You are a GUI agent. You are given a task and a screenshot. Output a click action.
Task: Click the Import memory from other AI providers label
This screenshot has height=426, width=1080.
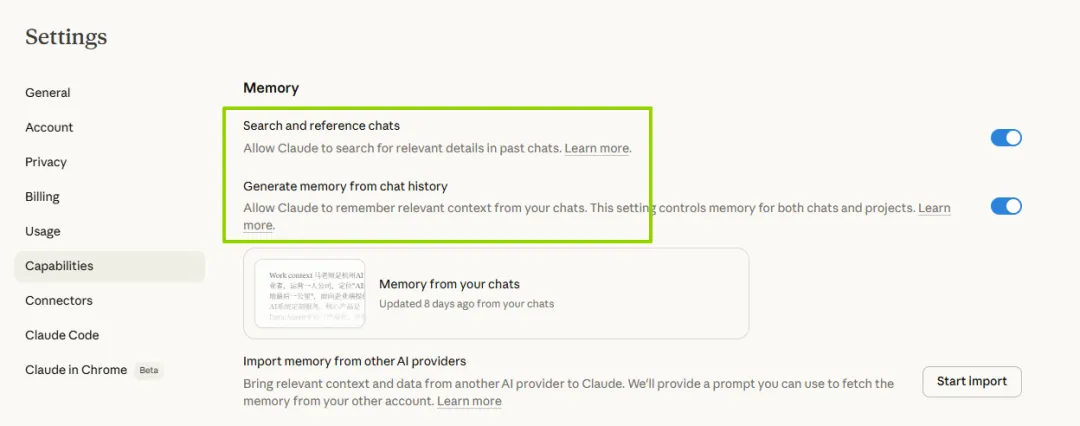355,361
